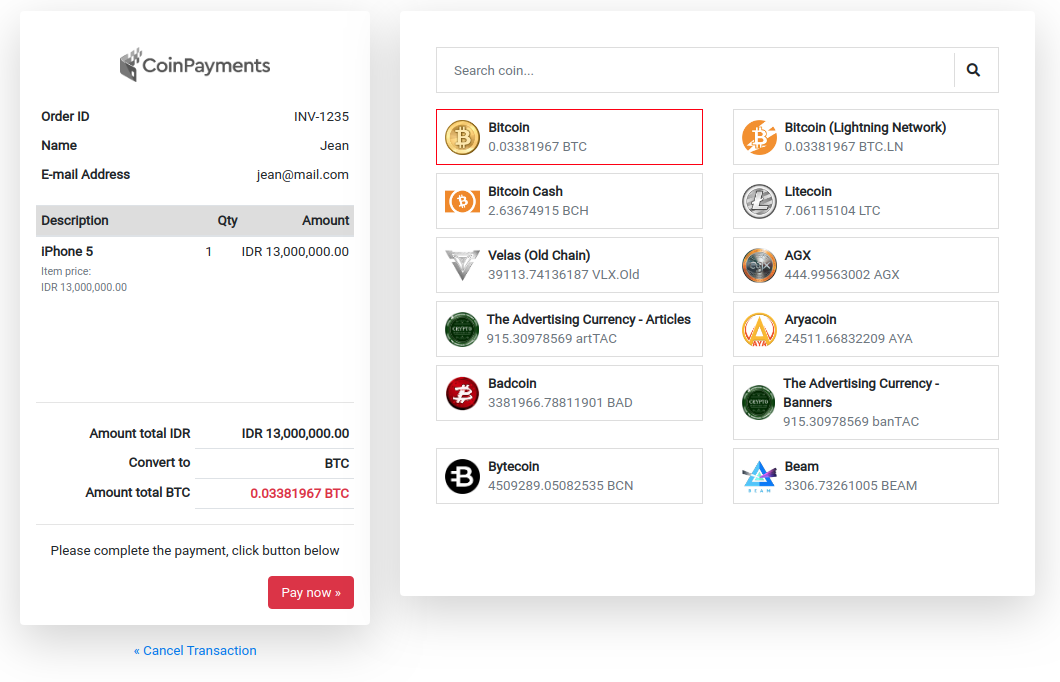Viewport: 1060px width, 682px height.
Task: Click the Cancel Transaction link
Action: (x=195, y=651)
